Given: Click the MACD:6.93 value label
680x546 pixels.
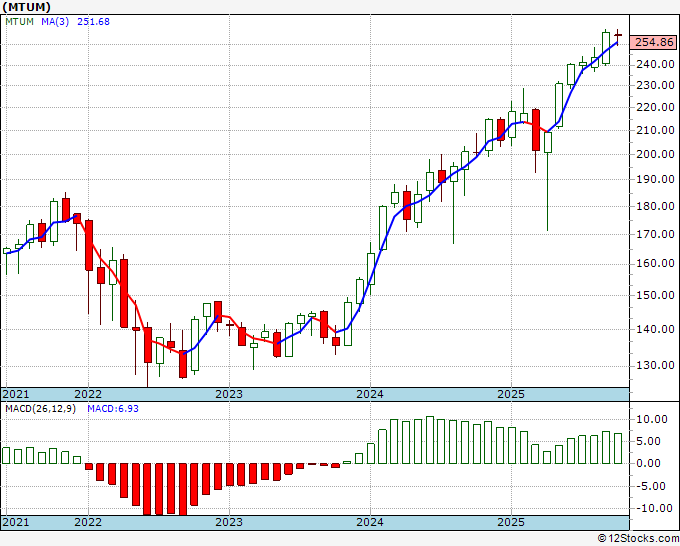Looking at the screenshot, I should 113,409.
